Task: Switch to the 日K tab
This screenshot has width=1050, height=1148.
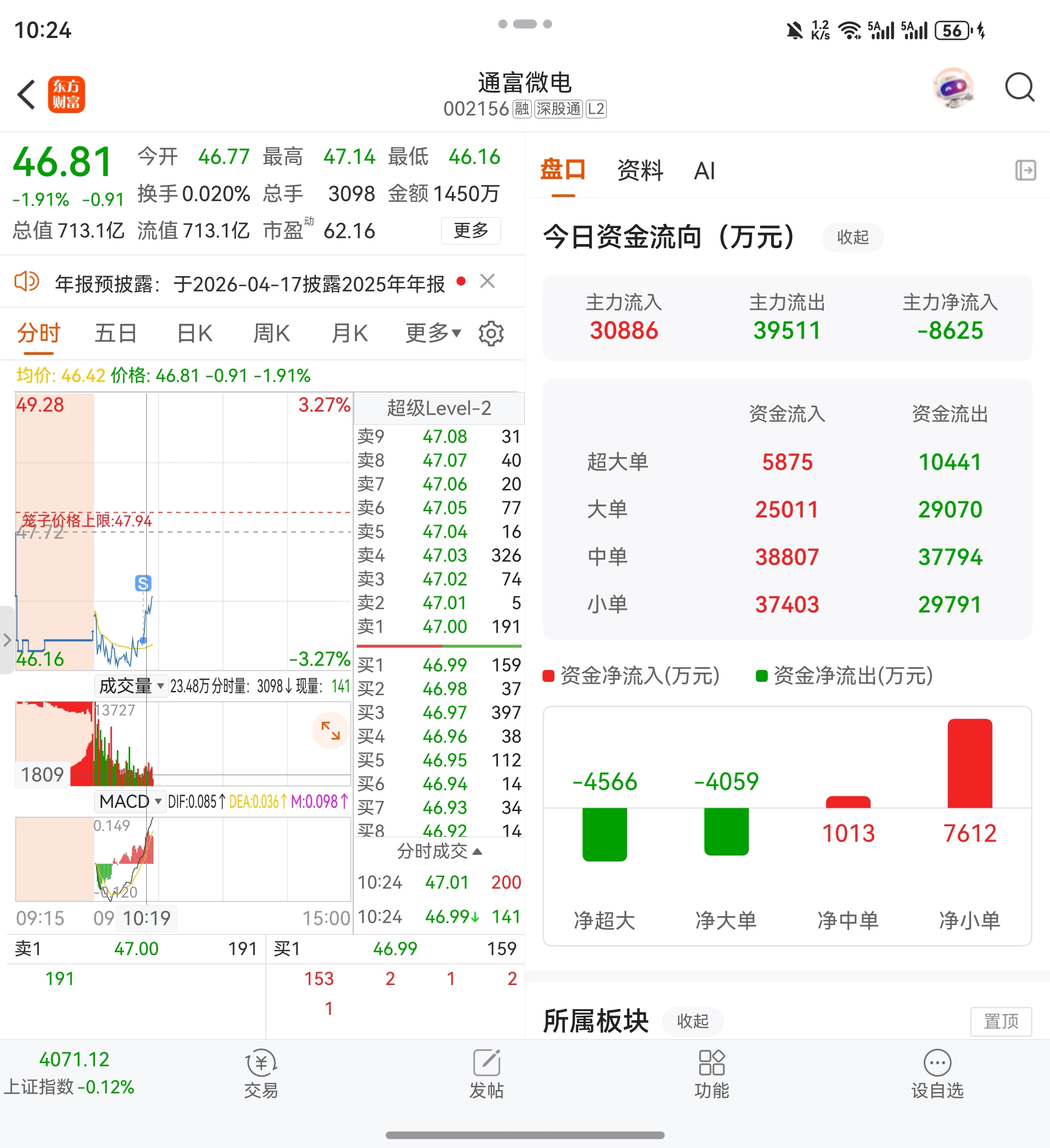Action: pos(194,334)
